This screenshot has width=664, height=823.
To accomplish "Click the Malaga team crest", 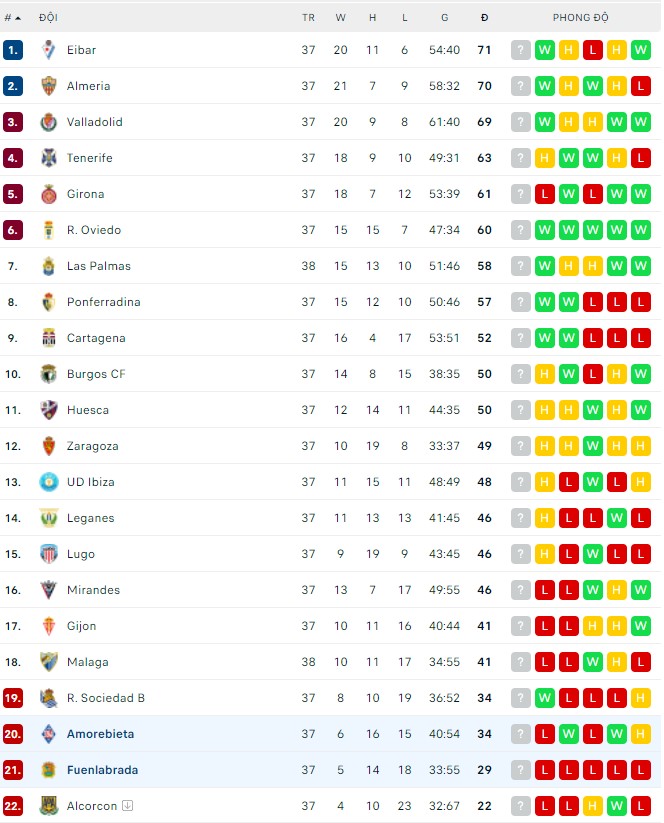I will pos(49,662).
